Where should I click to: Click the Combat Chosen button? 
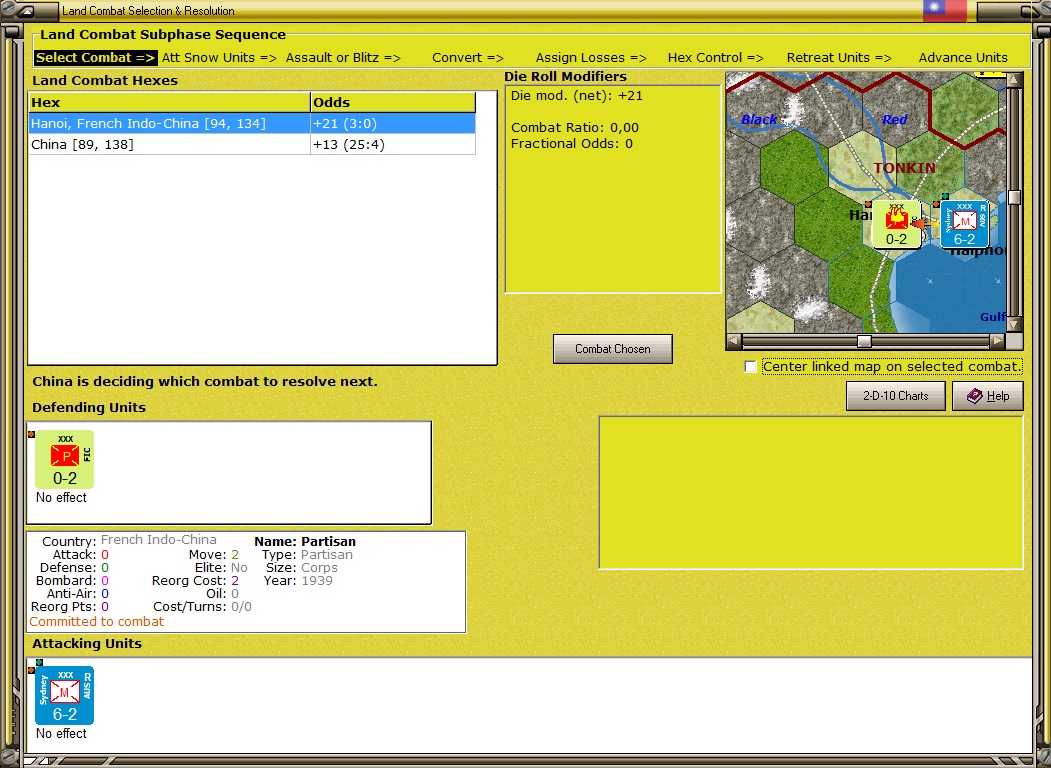(x=613, y=349)
